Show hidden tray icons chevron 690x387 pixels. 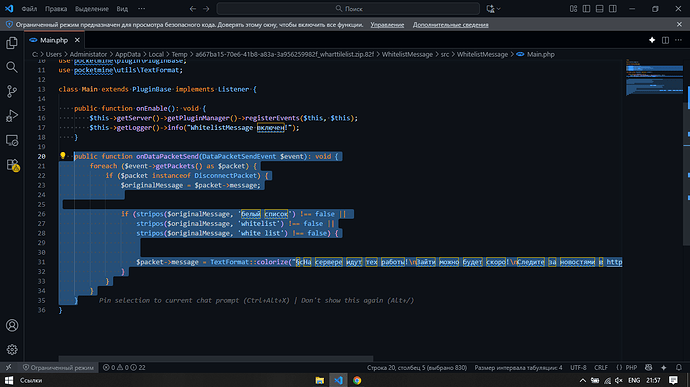tap(583, 380)
